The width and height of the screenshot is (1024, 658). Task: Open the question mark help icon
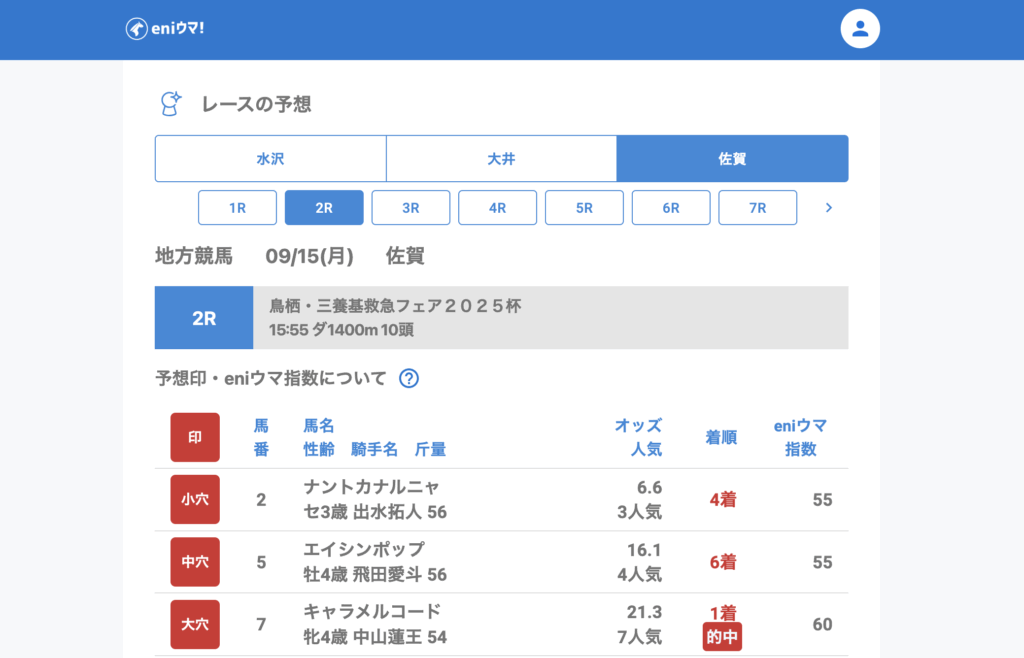pyautogui.click(x=408, y=378)
